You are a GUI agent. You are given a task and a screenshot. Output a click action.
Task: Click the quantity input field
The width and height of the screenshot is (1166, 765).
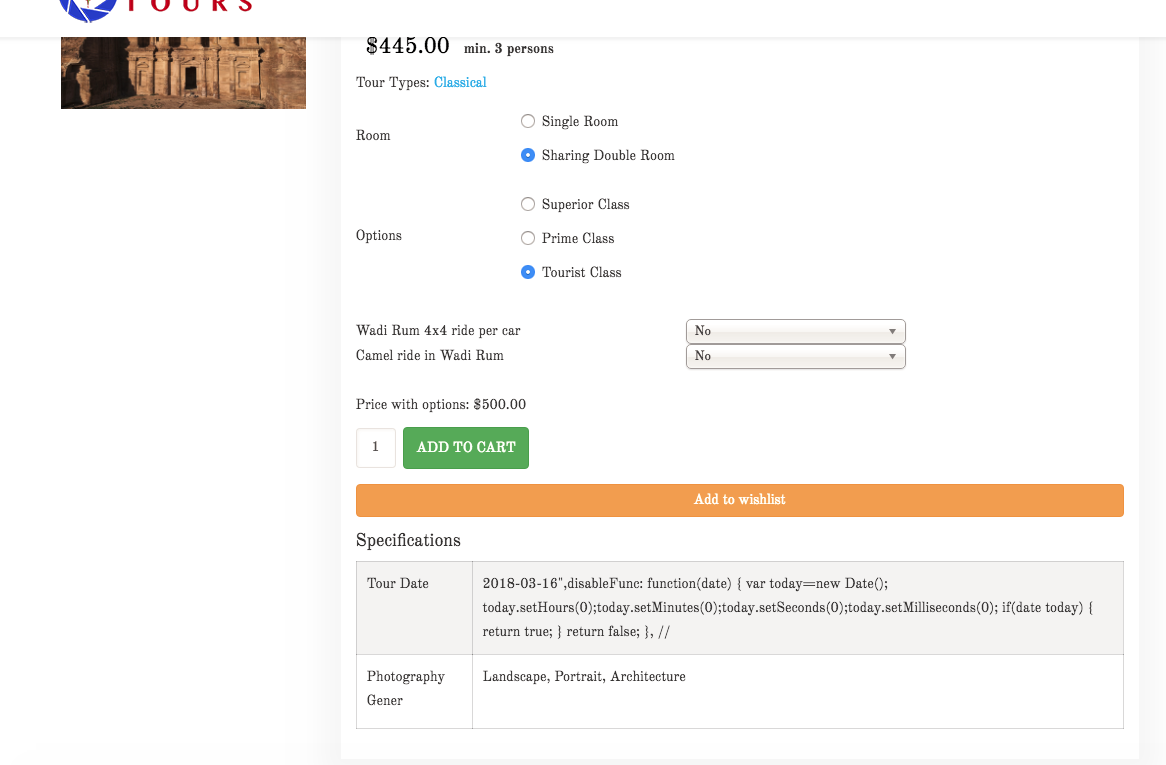(376, 448)
